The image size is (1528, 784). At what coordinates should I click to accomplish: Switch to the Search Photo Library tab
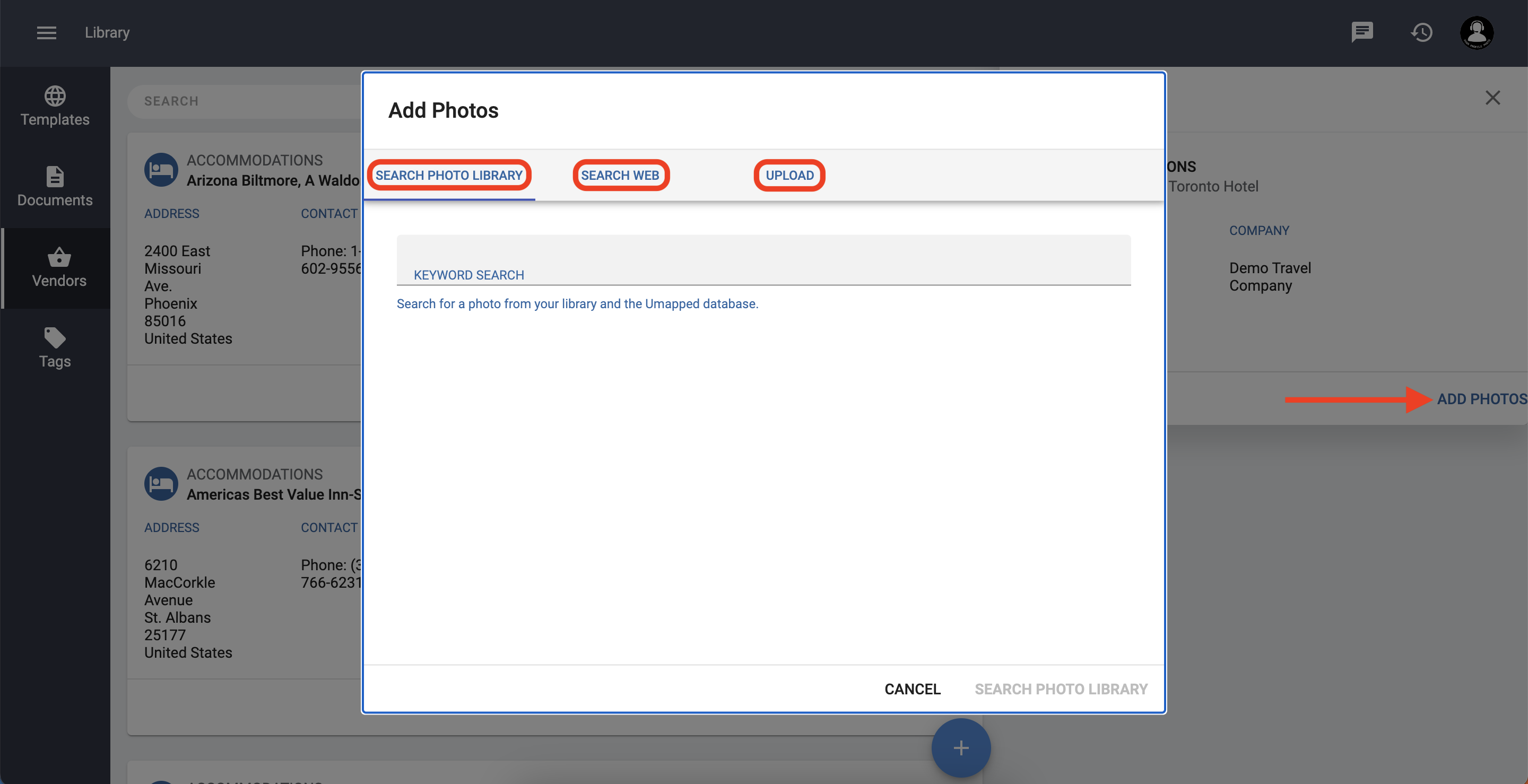pyautogui.click(x=449, y=176)
